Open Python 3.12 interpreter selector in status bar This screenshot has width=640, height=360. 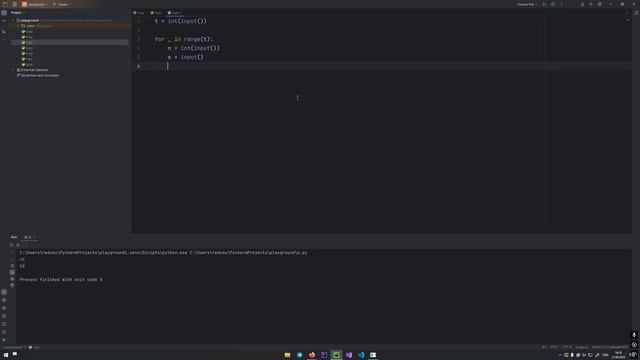pyautogui.click(x=609, y=347)
